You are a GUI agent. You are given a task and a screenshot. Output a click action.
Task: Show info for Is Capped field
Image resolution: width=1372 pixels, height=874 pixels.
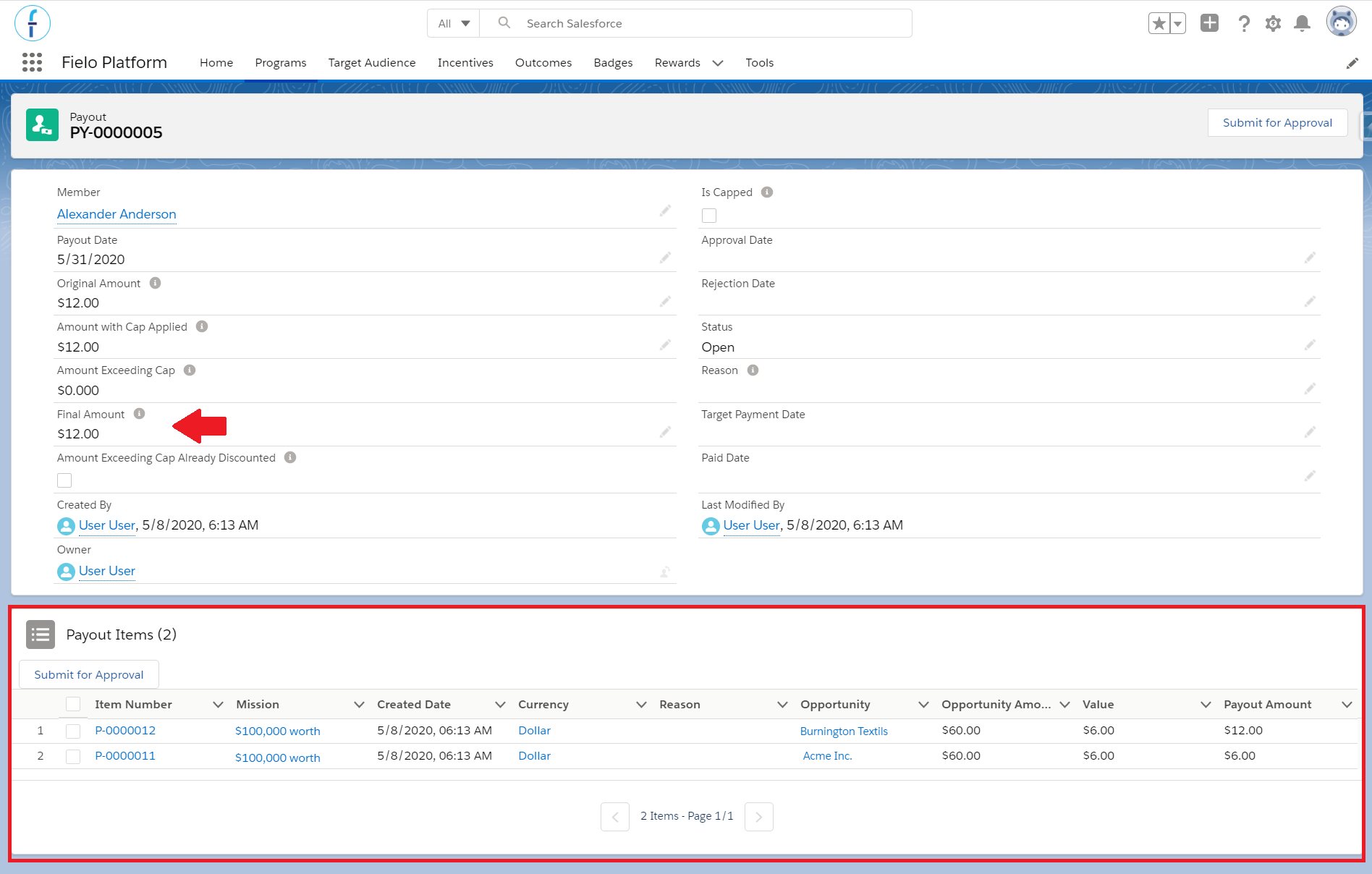(x=767, y=192)
